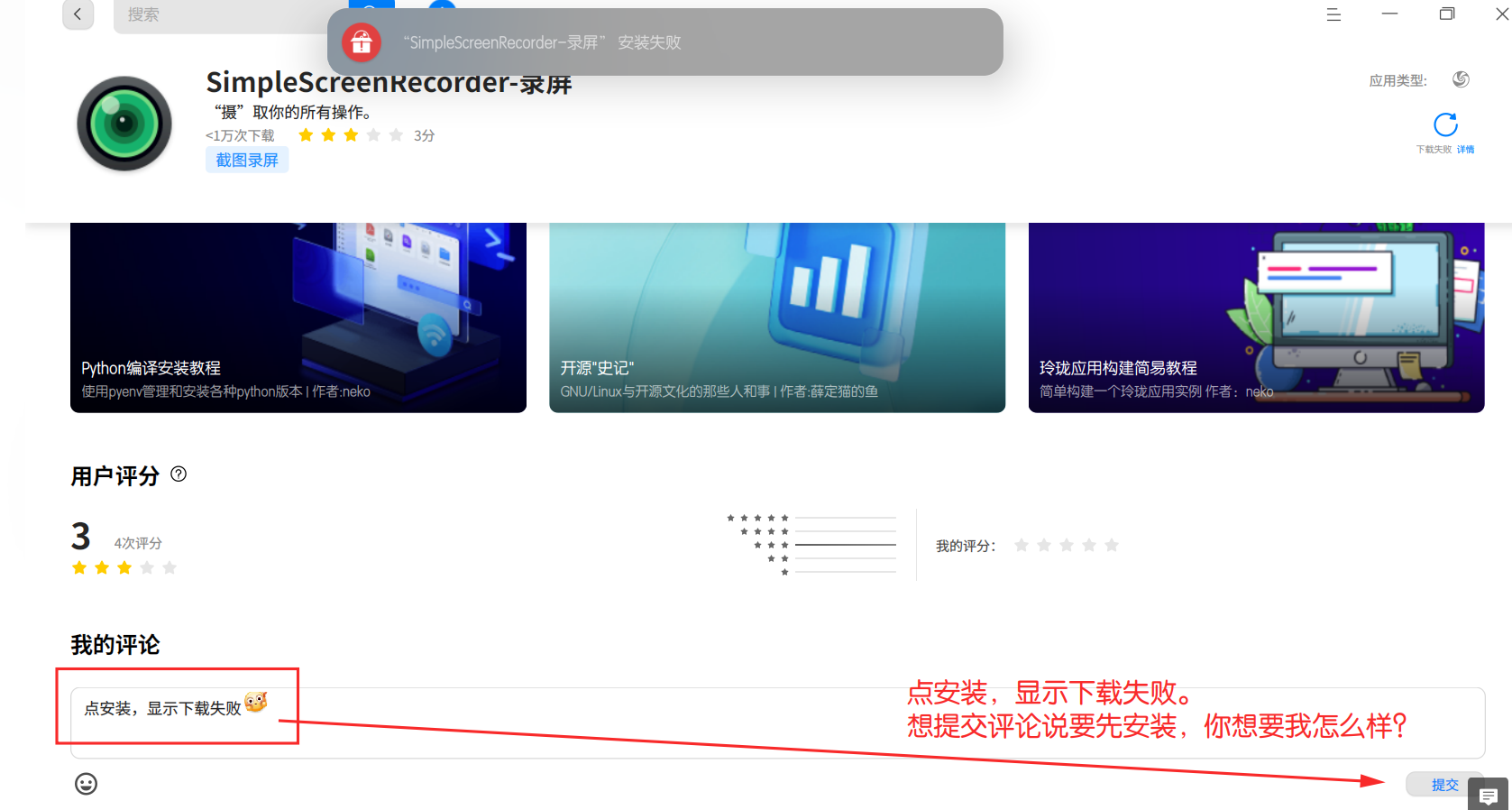The height and width of the screenshot is (810, 1512).
Task: Open the 详情 link next to 下载失败
Action: 1466,150
